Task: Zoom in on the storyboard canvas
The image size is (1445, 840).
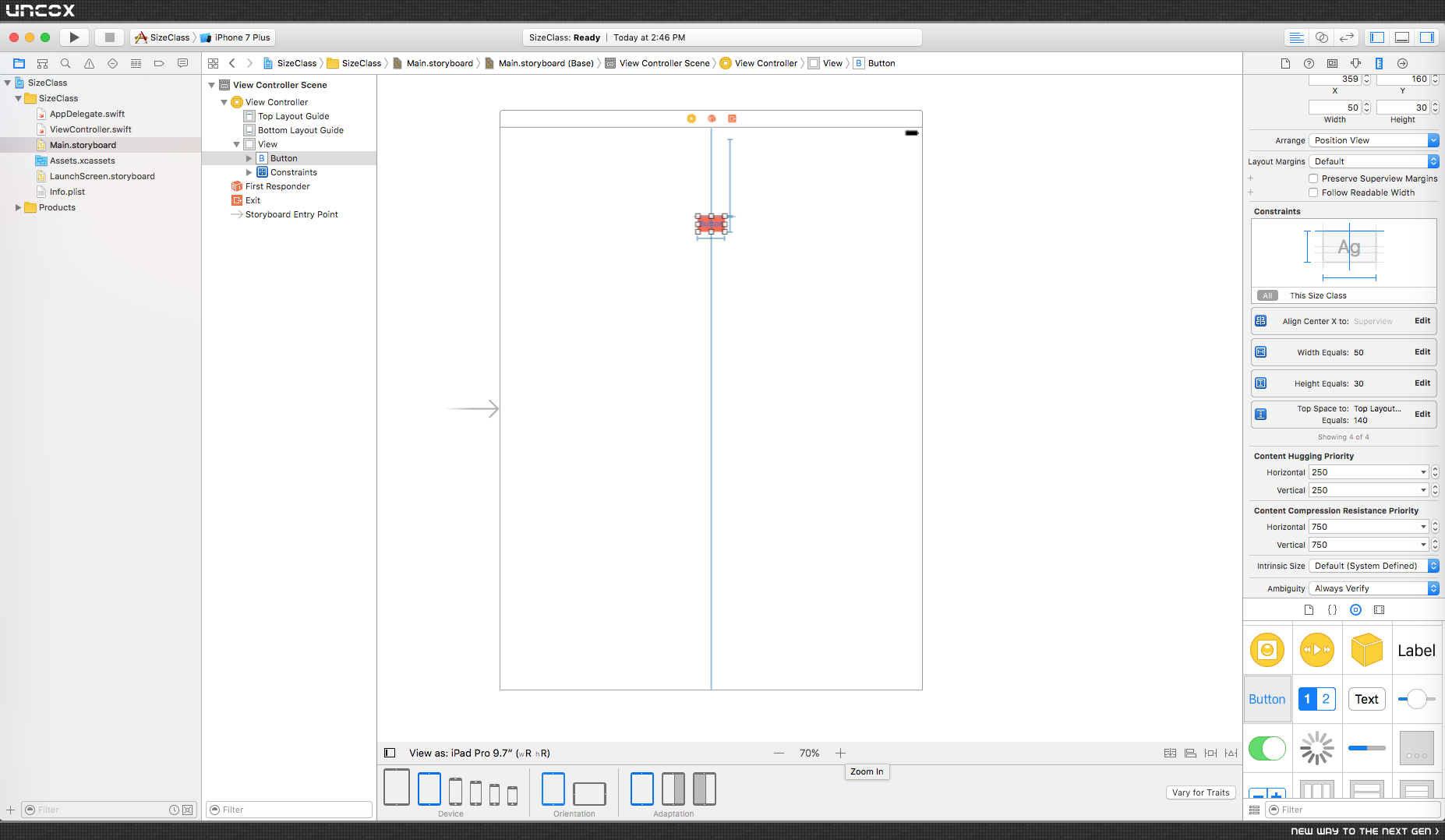Action: coord(840,754)
